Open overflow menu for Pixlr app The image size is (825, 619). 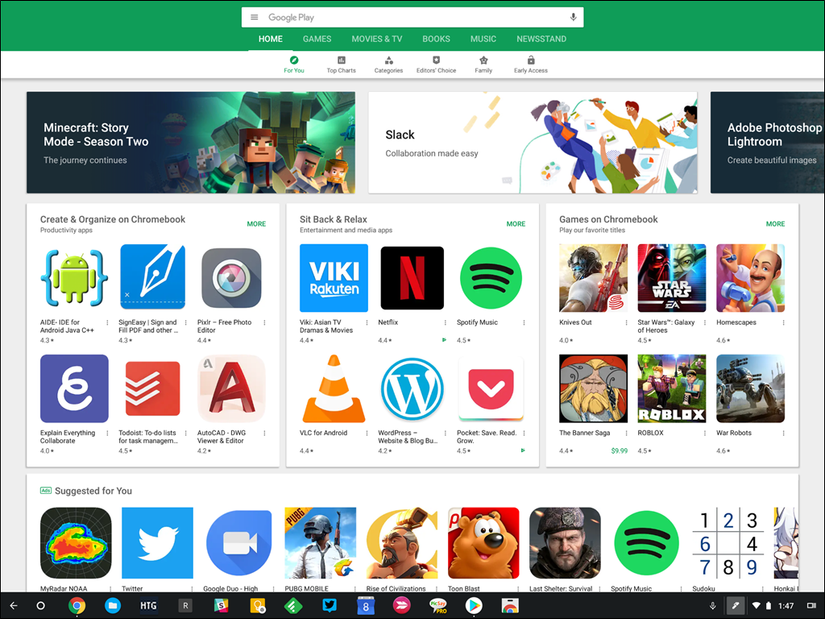(x=264, y=323)
